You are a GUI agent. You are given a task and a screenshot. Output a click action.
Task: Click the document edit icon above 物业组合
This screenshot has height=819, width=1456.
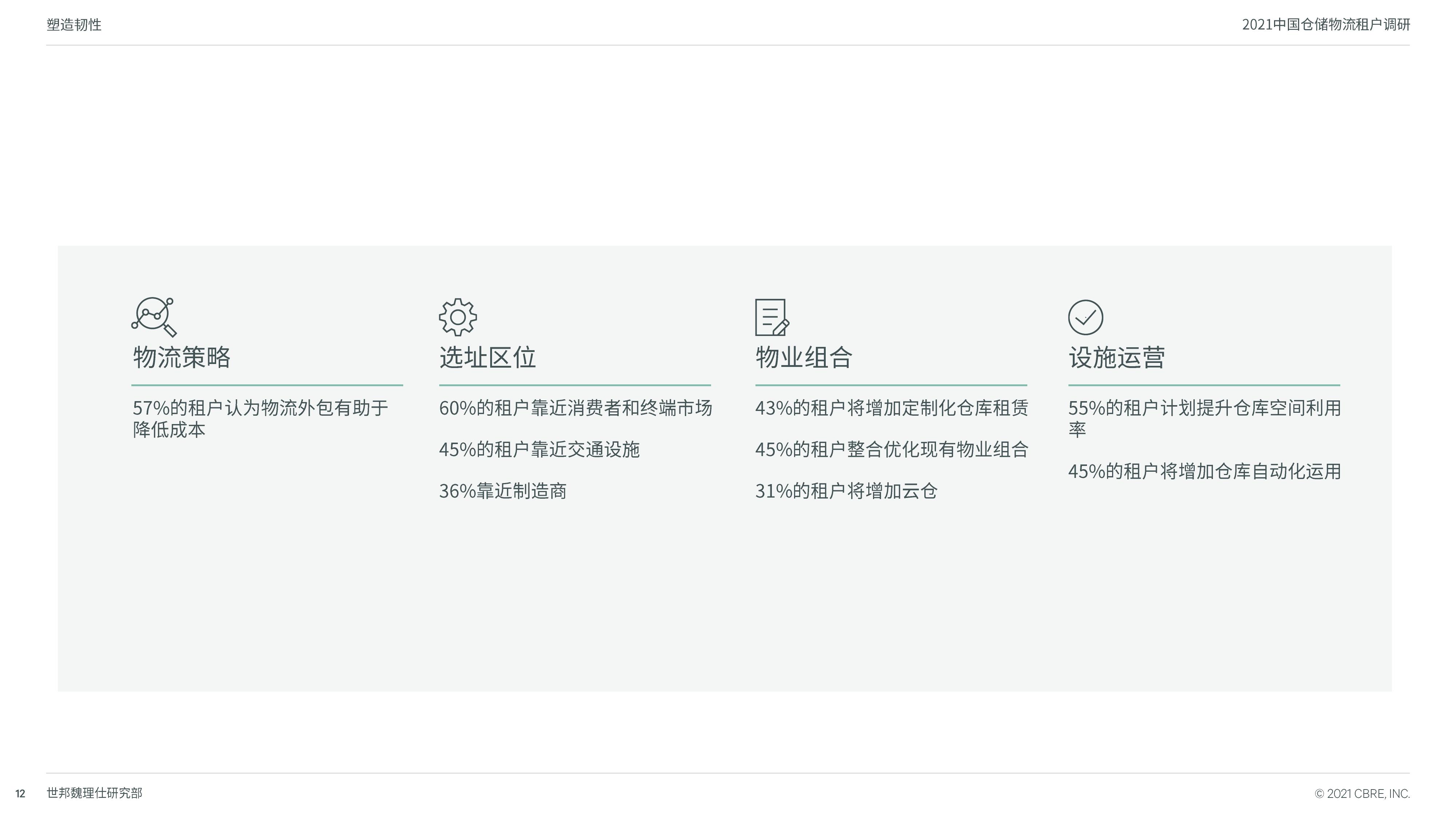772,318
